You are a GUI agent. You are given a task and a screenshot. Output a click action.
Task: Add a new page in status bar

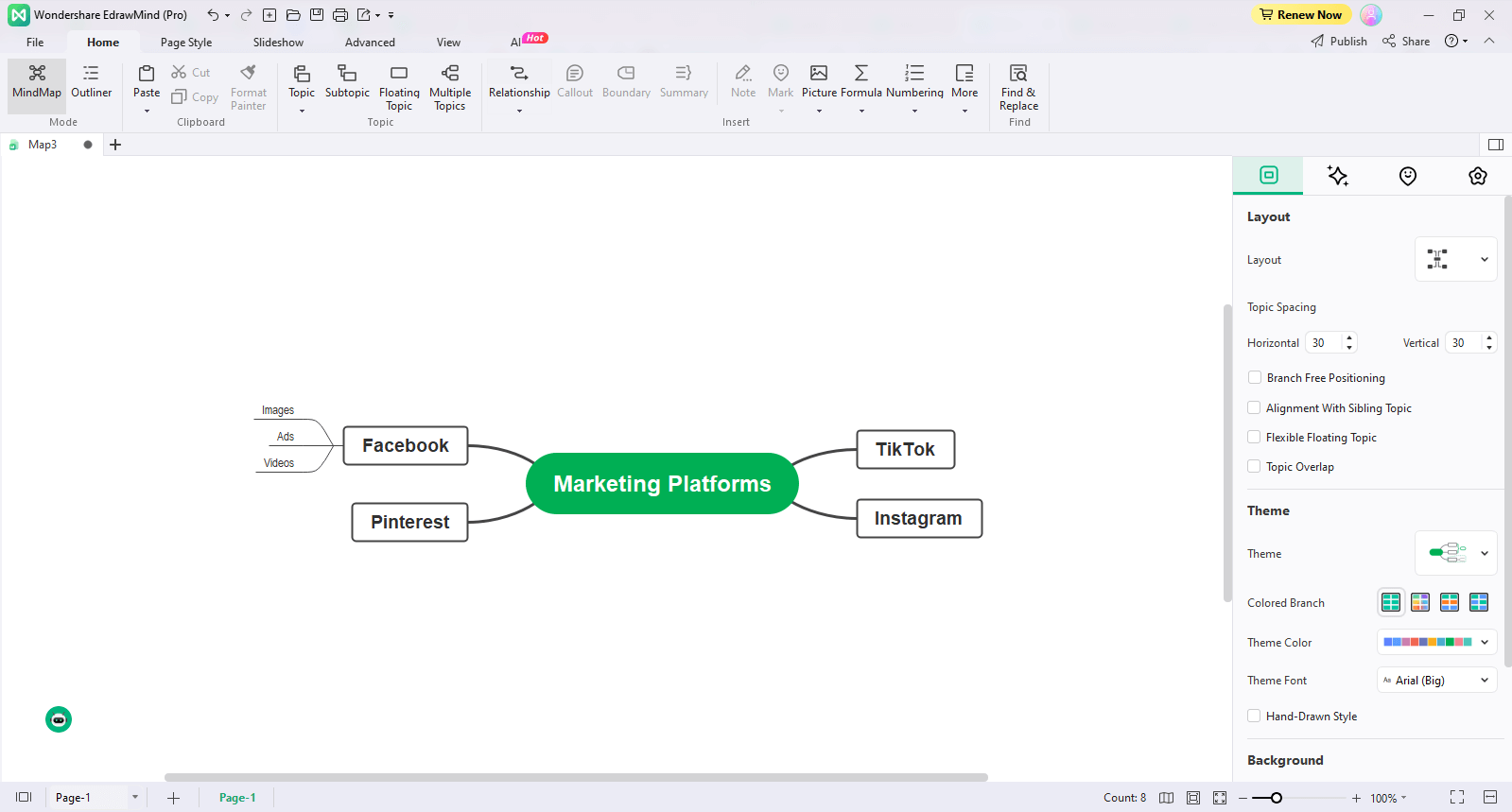(x=173, y=798)
